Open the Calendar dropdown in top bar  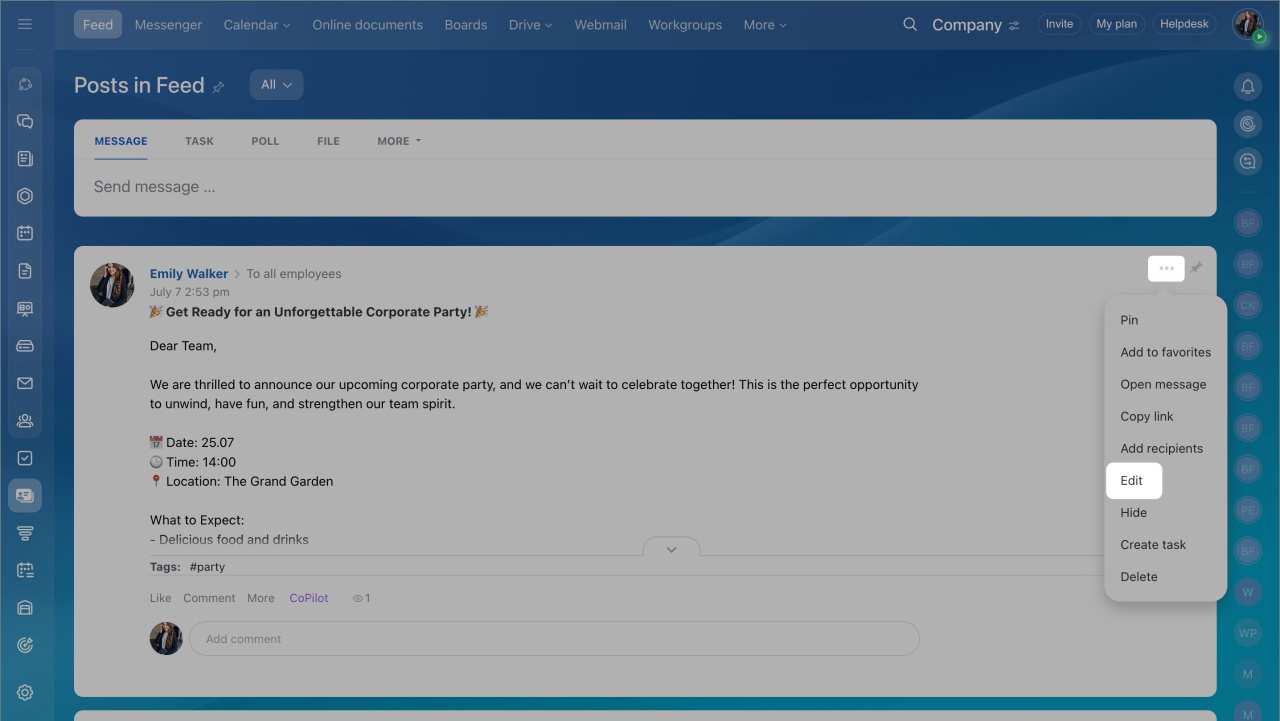point(257,25)
